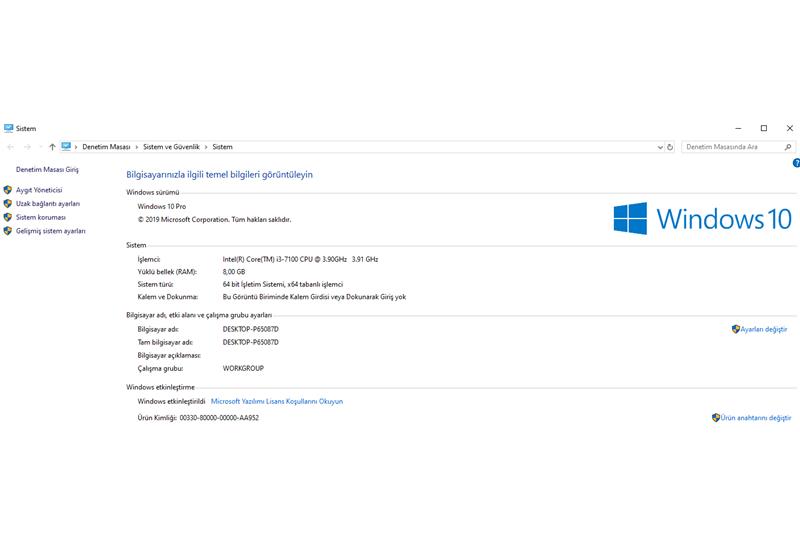Select Denetim Masası in the breadcrumb
This screenshot has width=800, height=558.
(106, 147)
